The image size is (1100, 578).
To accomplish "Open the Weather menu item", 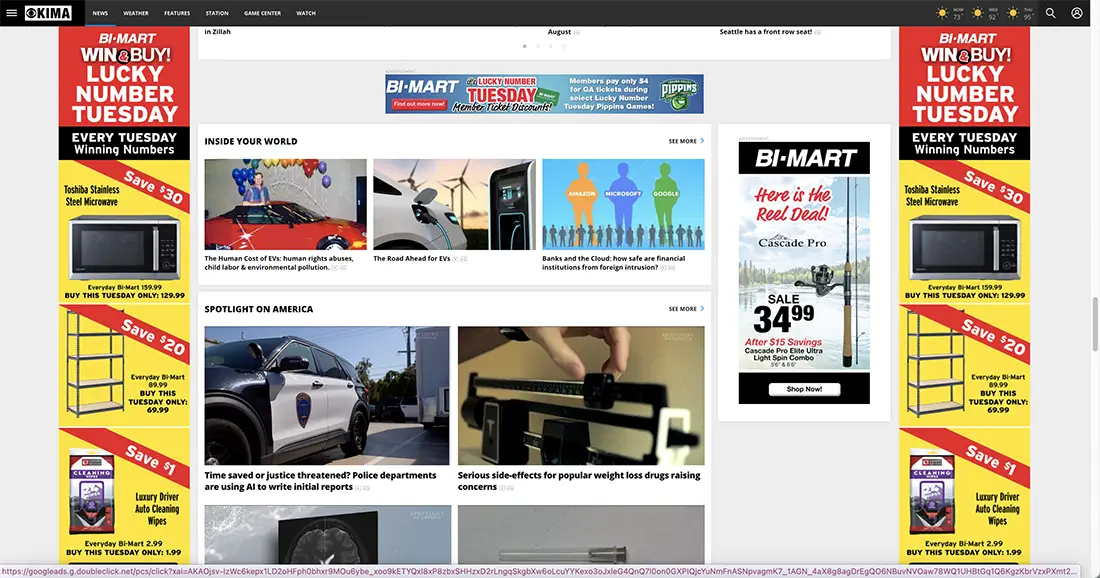I will [136, 13].
